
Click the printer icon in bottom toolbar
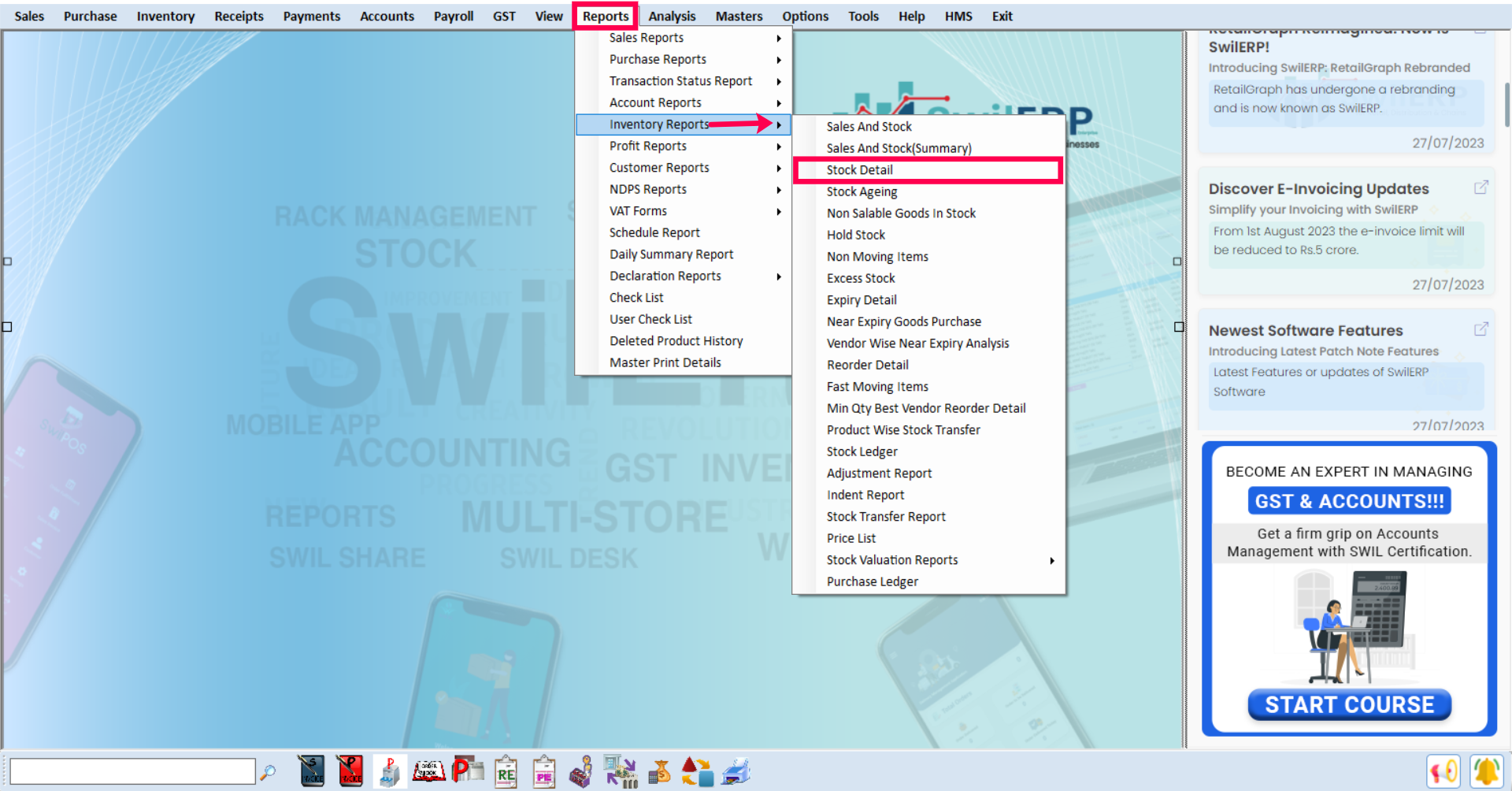pyautogui.click(x=736, y=772)
